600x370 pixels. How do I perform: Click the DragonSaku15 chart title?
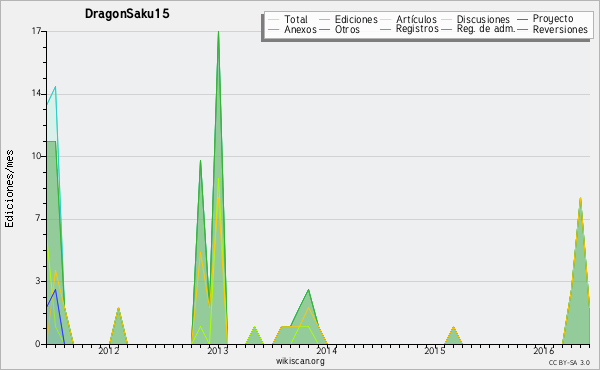click(127, 14)
